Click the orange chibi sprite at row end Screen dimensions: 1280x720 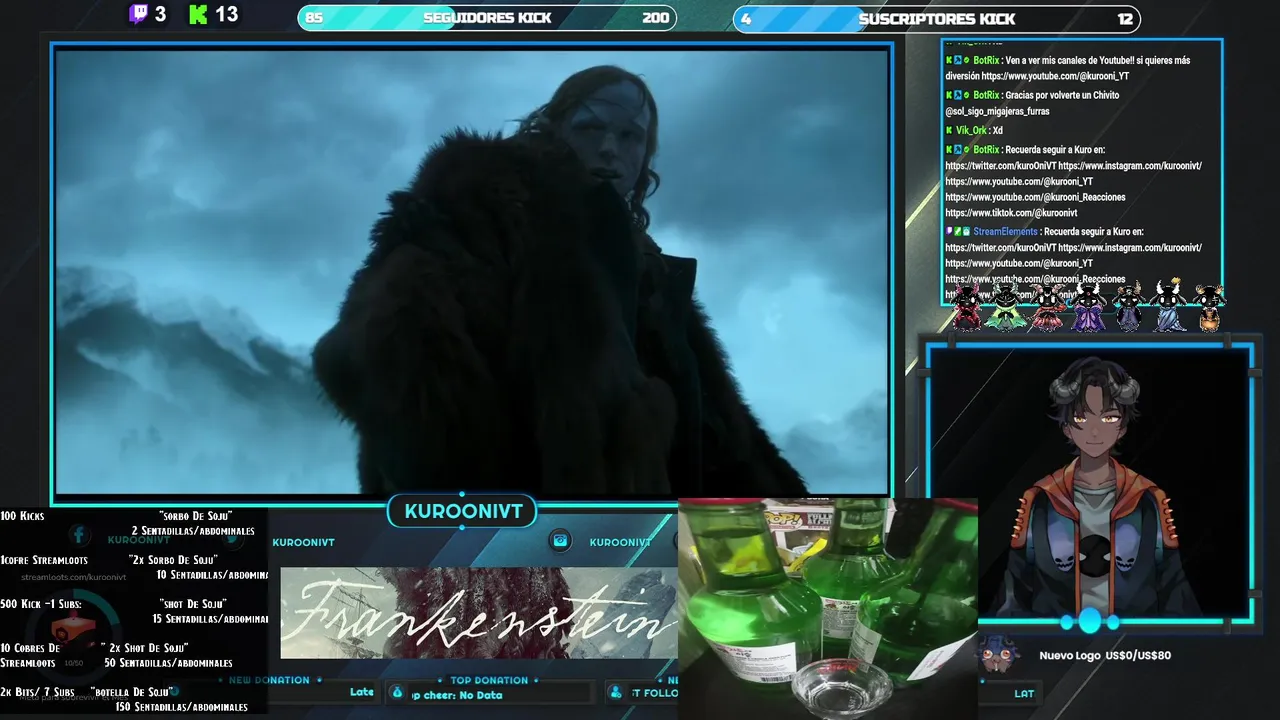pos(1210,307)
